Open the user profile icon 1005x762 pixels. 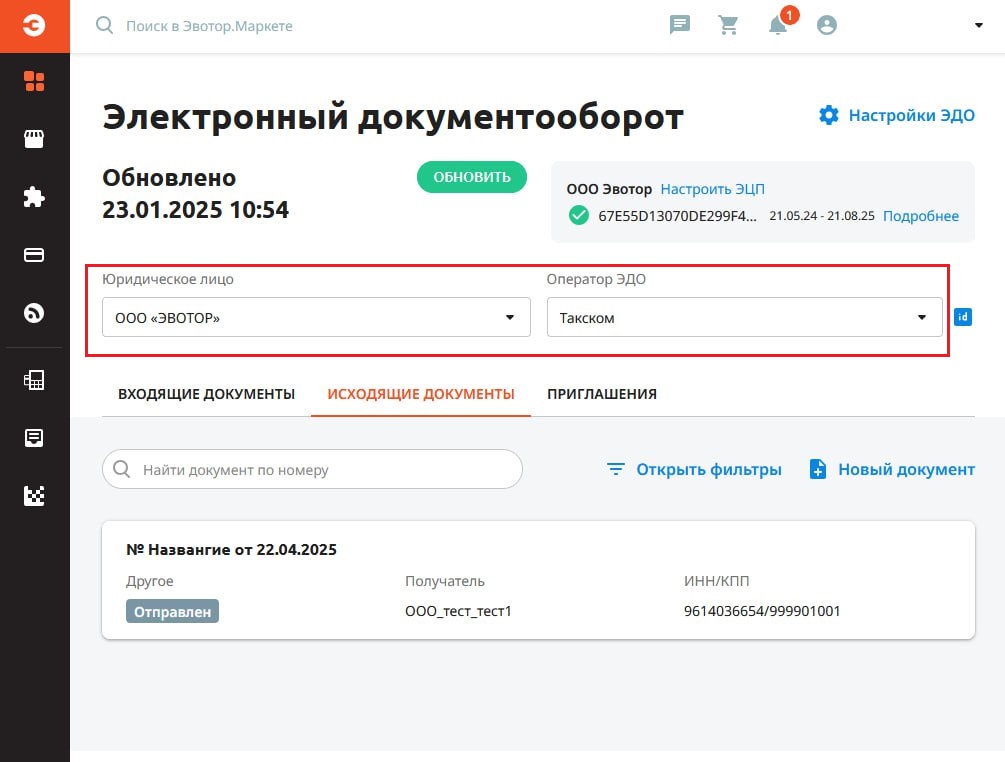point(827,25)
